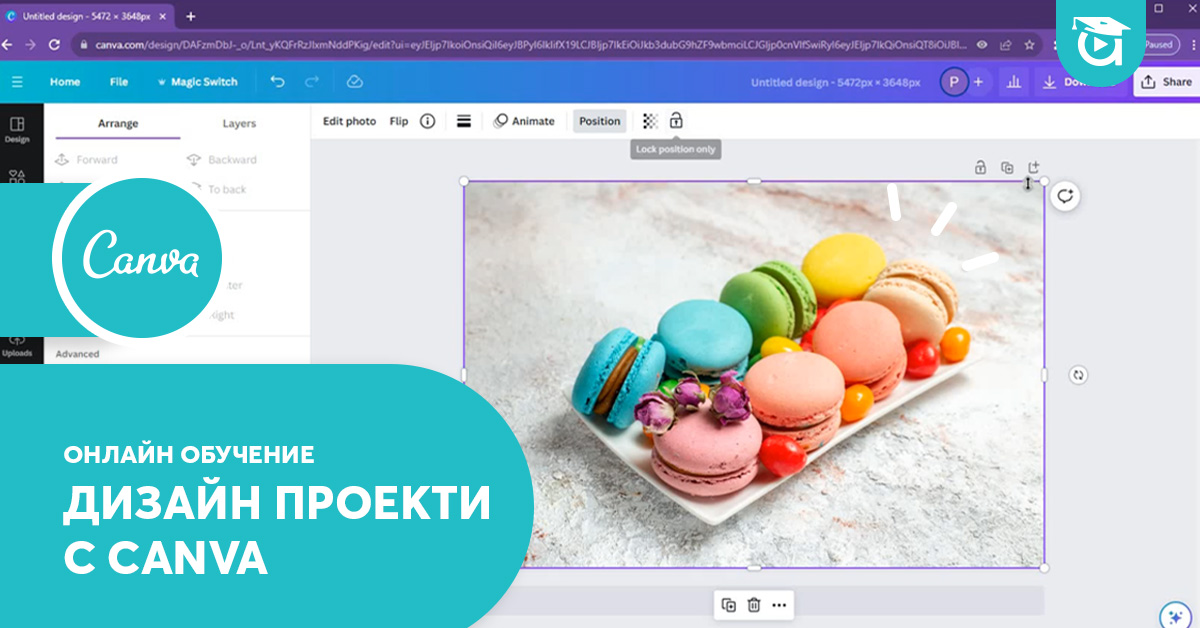This screenshot has height=628, width=1200.
Task: Open the border line style options
Action: point(464,121)
